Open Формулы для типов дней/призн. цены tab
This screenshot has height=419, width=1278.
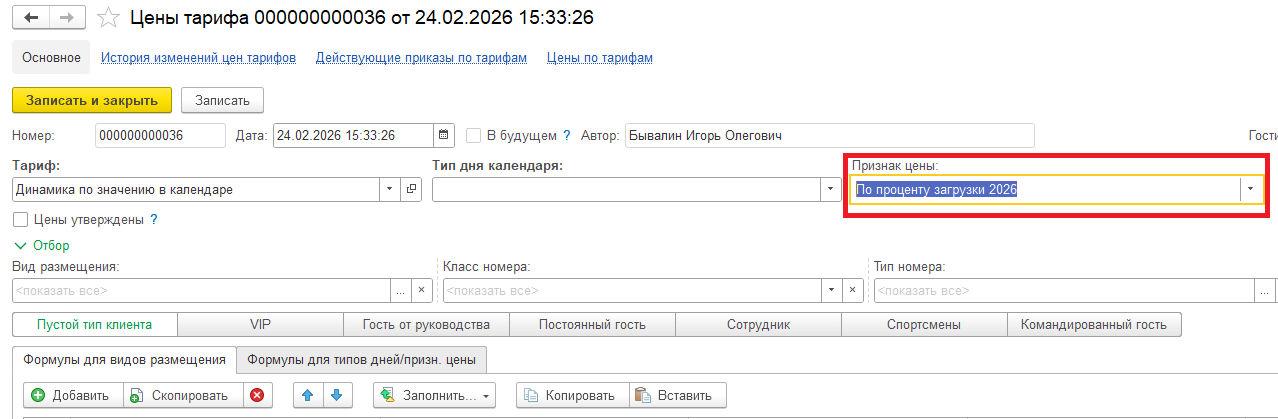[x=362, y=359]
